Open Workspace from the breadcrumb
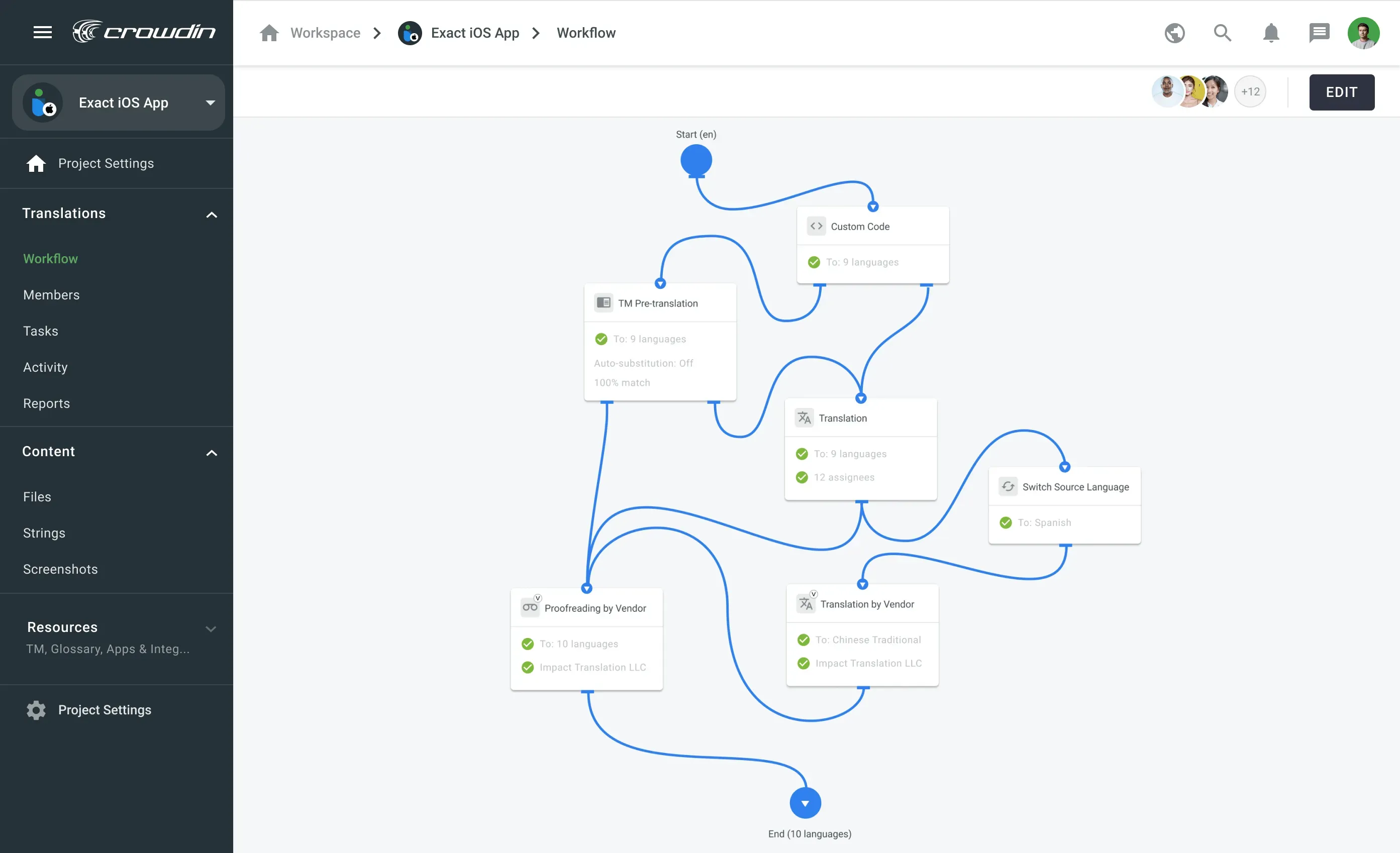The width and height of the screenshot is (1400, 853). click(x=325, y=32)
